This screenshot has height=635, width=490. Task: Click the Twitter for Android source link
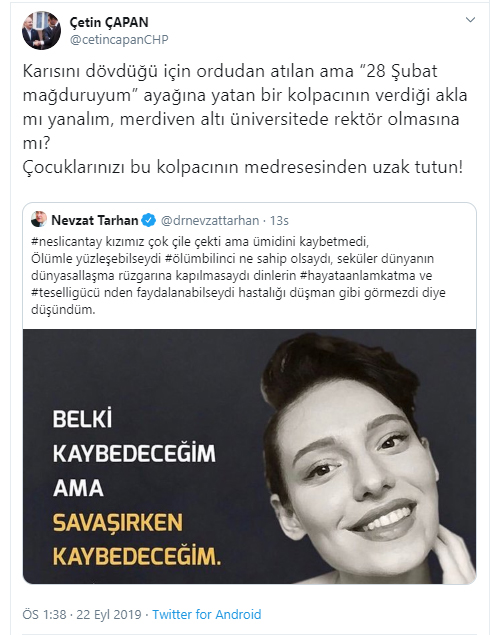207,614
